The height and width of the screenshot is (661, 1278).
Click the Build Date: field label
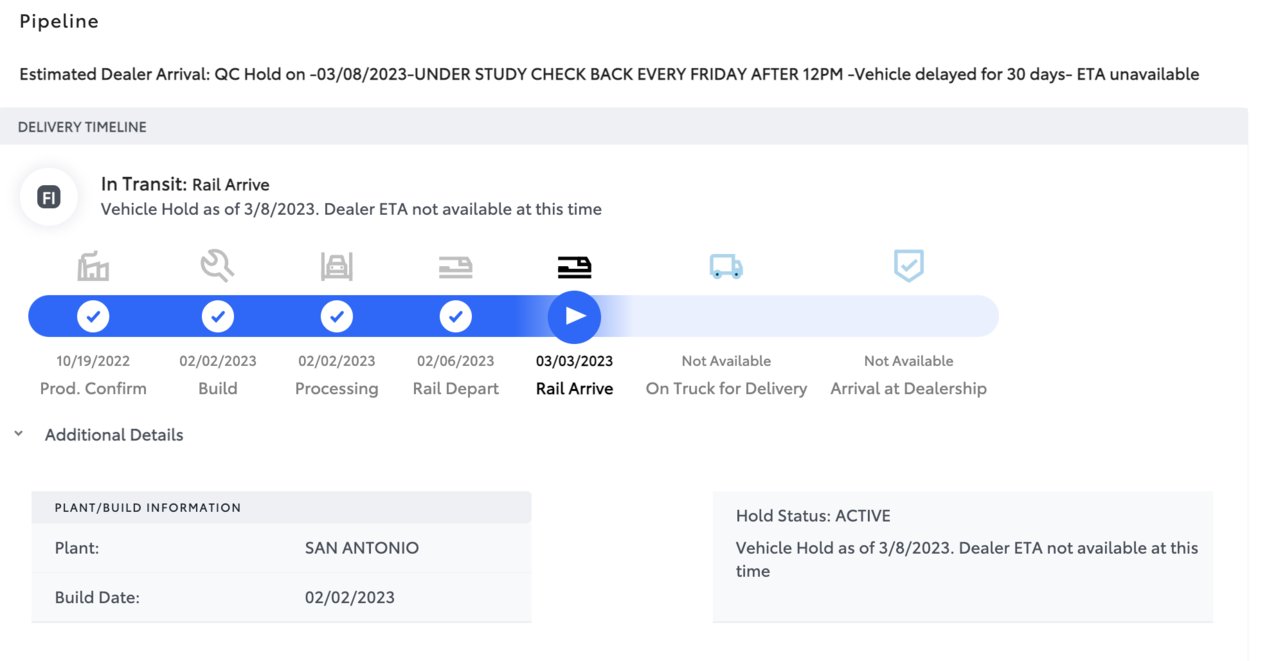click(97, 598)
